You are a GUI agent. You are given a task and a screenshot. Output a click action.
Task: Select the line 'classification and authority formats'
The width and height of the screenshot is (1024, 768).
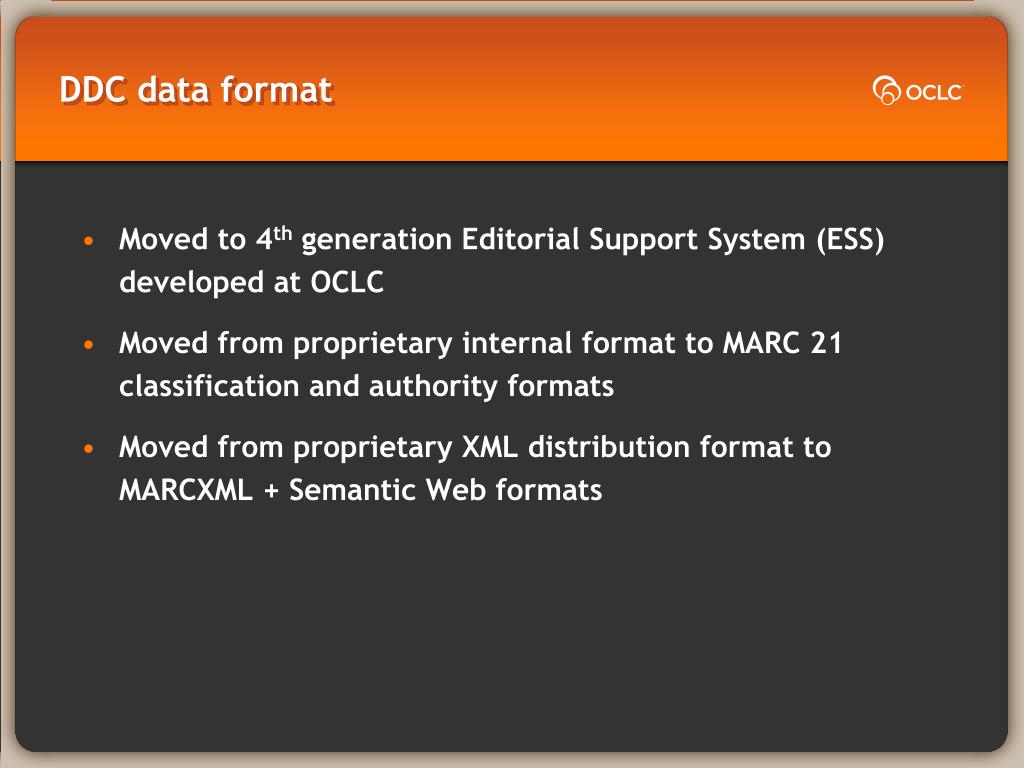coord(366,386)
